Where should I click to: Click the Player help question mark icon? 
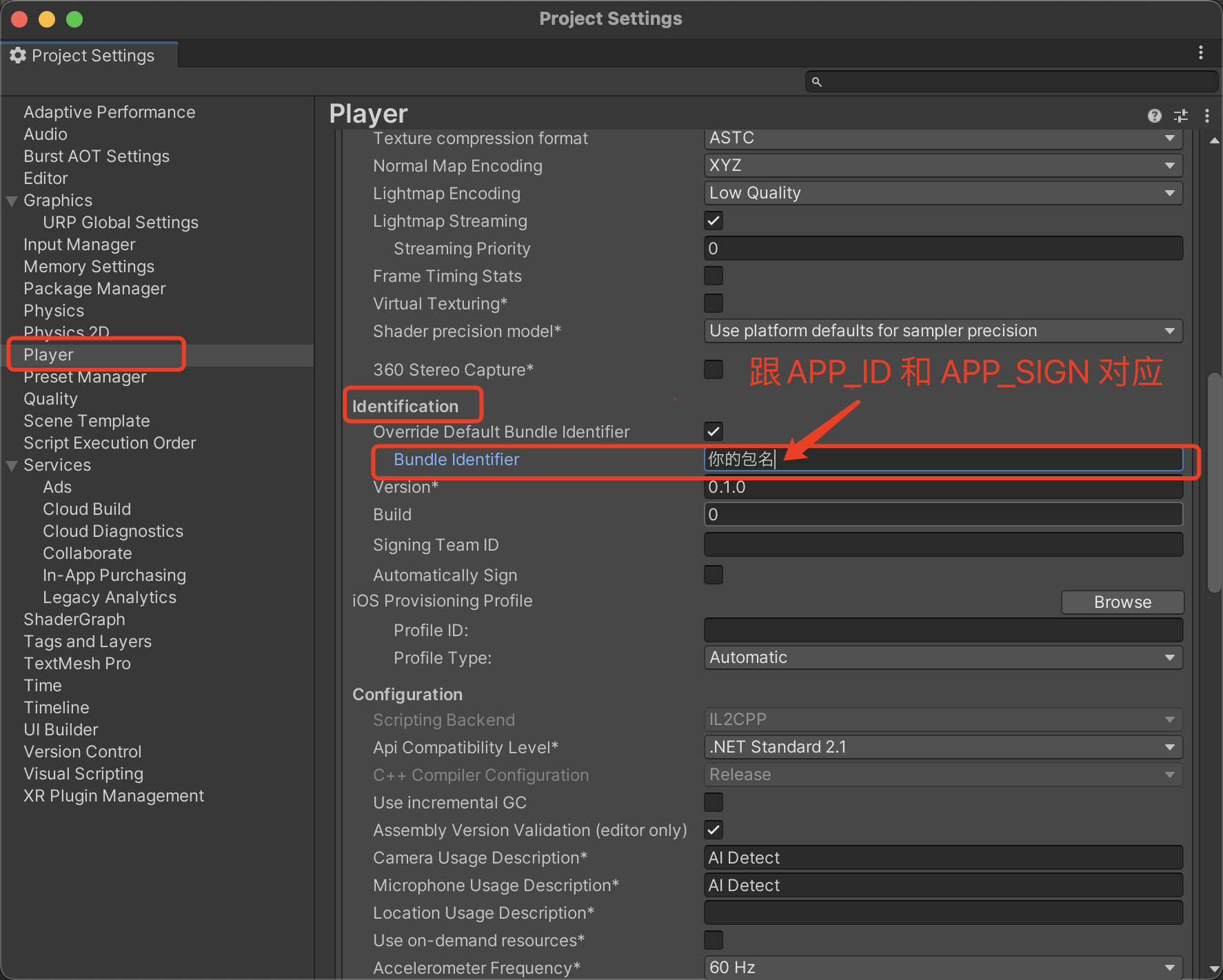click(1154, 116)
